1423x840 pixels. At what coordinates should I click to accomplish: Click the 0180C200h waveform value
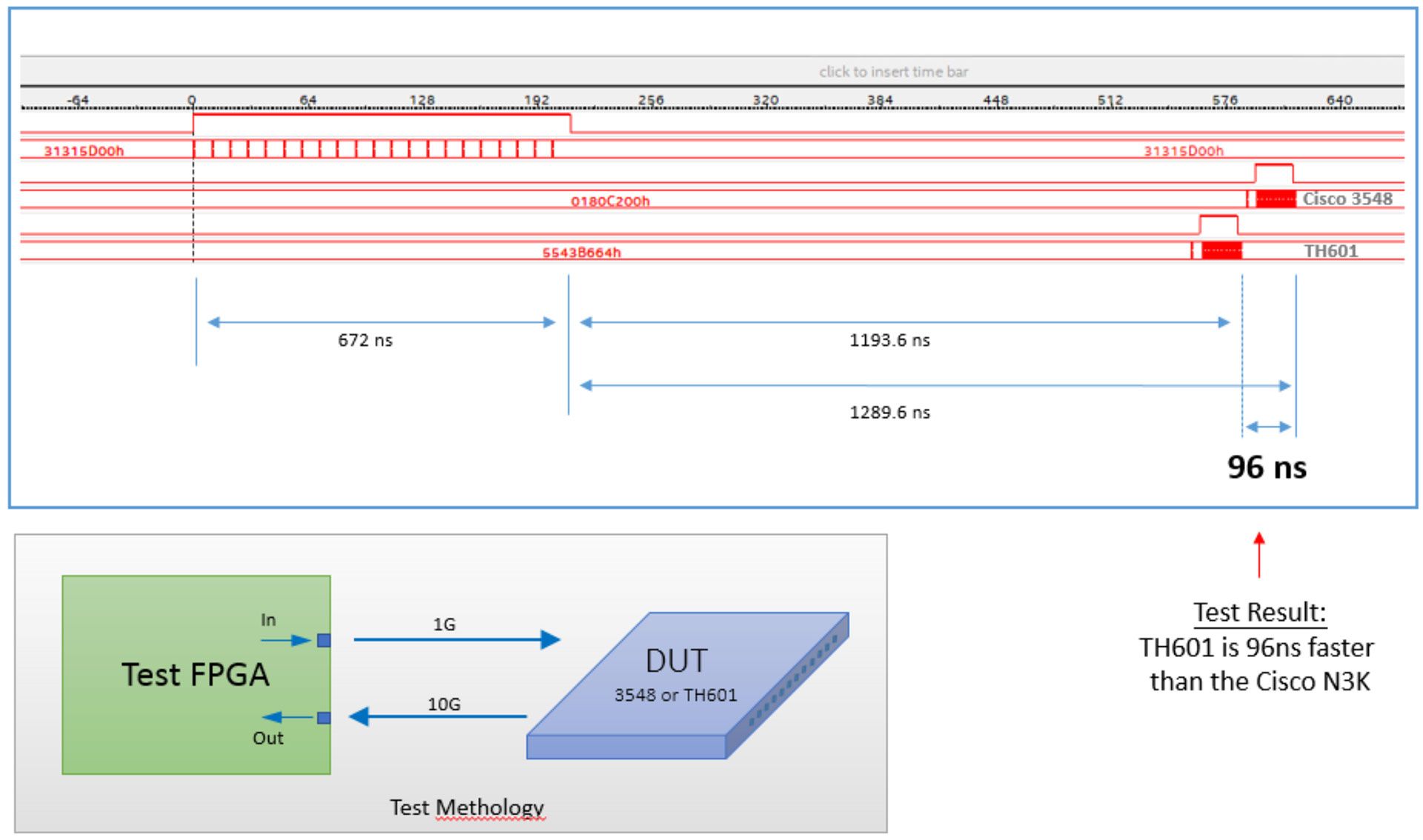click(x=610, y=201)
